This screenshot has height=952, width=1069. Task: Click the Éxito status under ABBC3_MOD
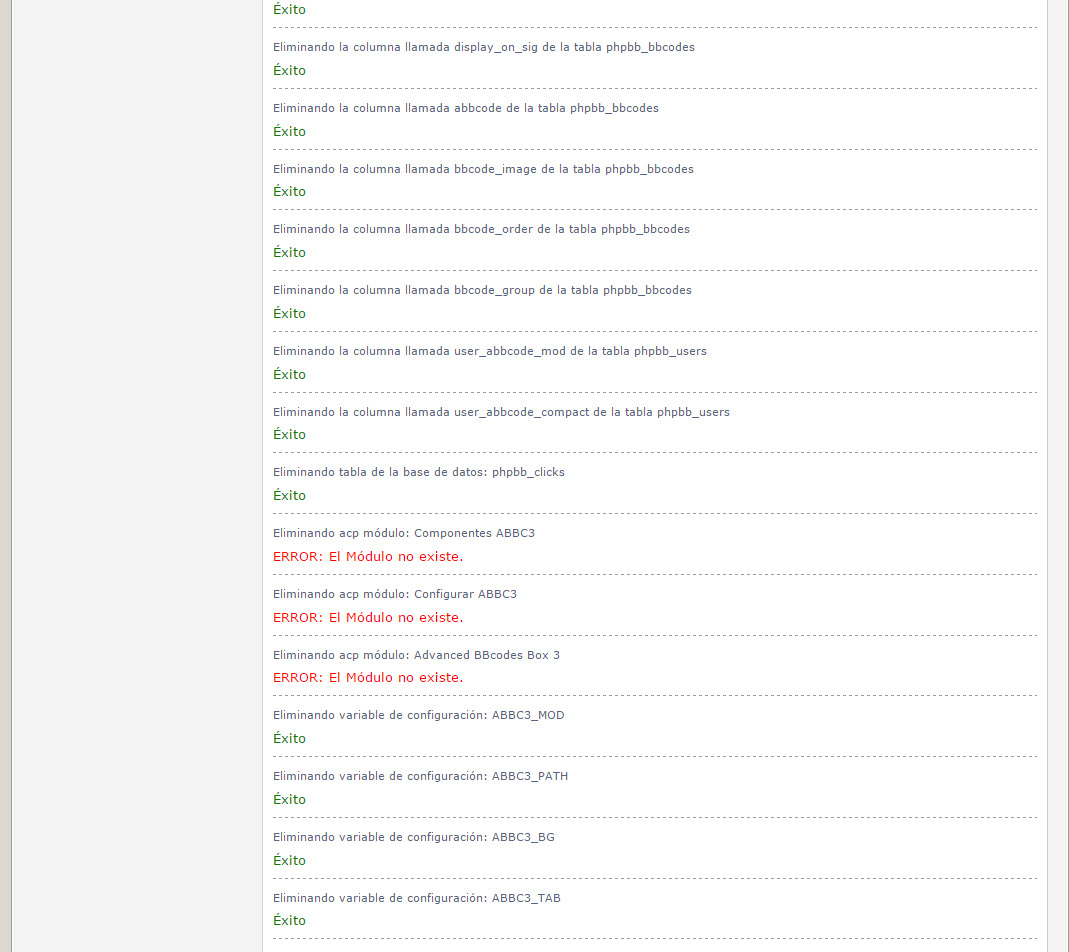[x=289, y=738]
